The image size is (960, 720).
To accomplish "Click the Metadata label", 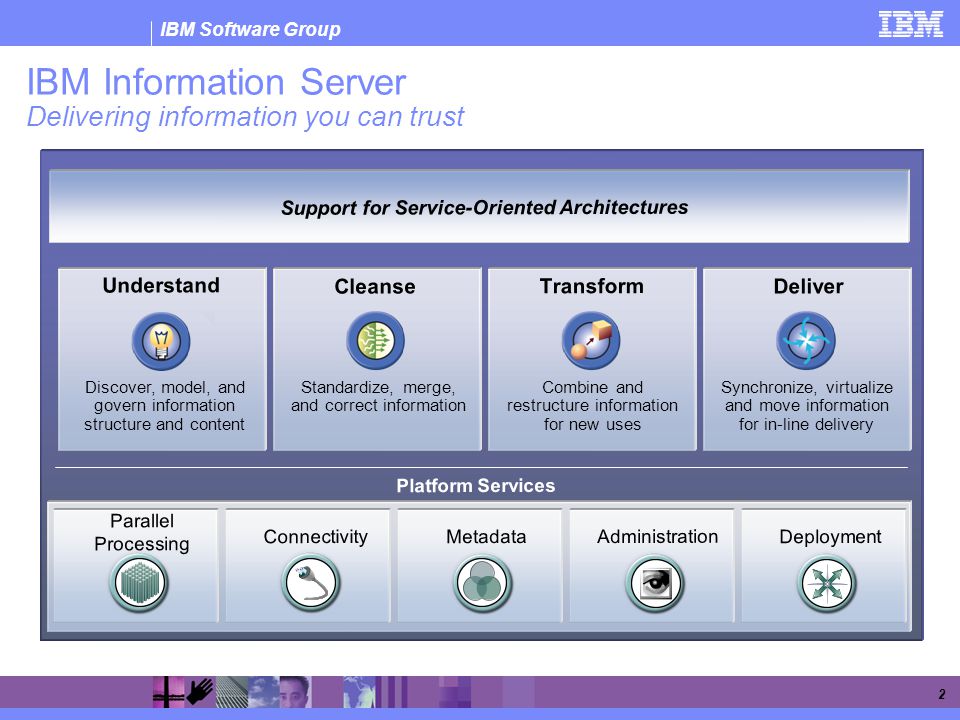I will tap(486, 536).
